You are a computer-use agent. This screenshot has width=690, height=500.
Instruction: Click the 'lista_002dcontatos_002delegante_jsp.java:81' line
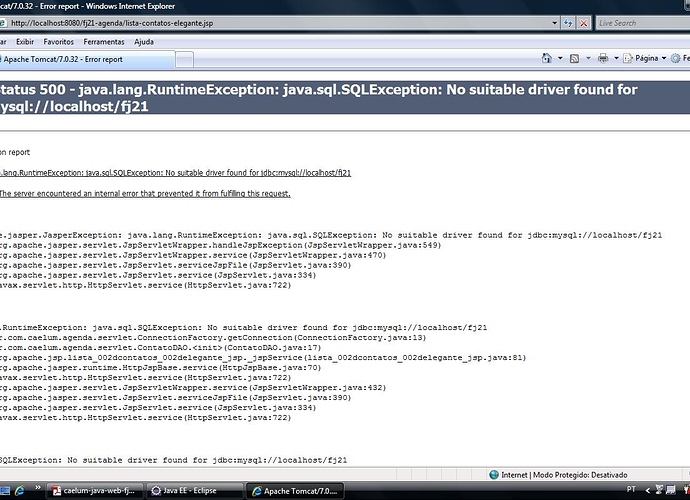(263, 357)
